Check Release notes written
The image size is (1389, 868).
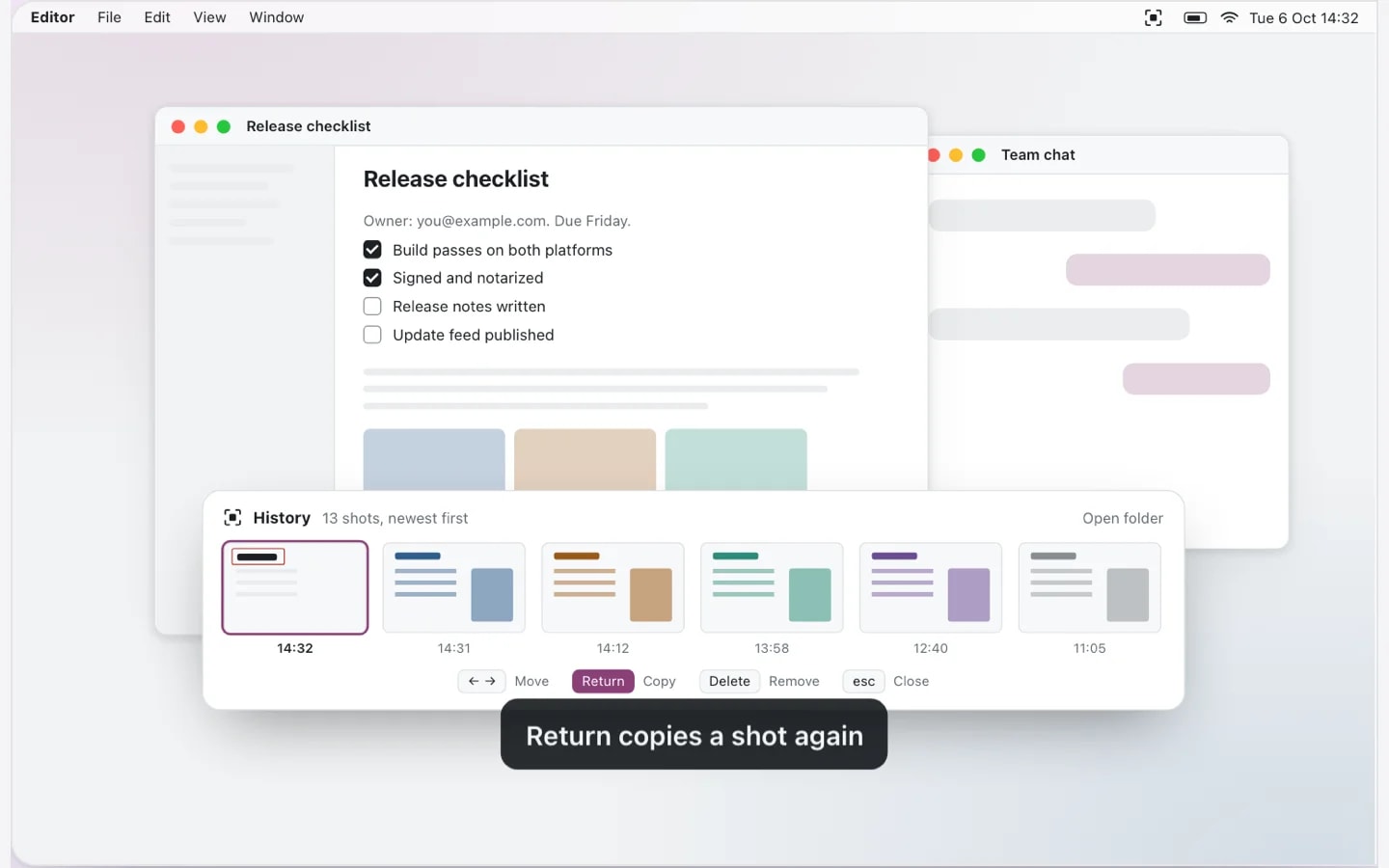[x=372, y=307]
